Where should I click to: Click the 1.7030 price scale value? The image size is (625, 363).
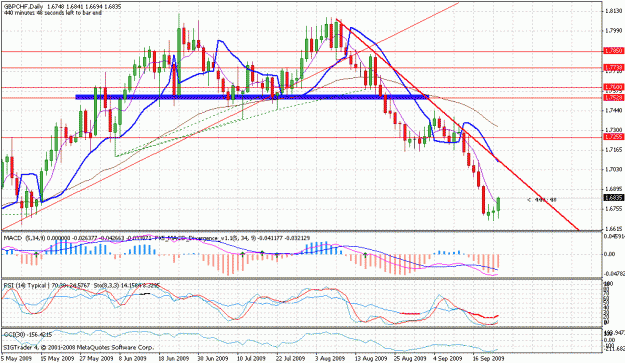tap(613, 169)
